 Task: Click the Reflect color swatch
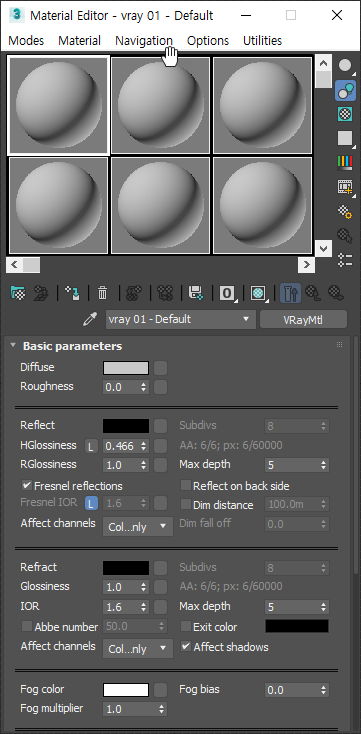pyautogui.click(x=126, y=426)
